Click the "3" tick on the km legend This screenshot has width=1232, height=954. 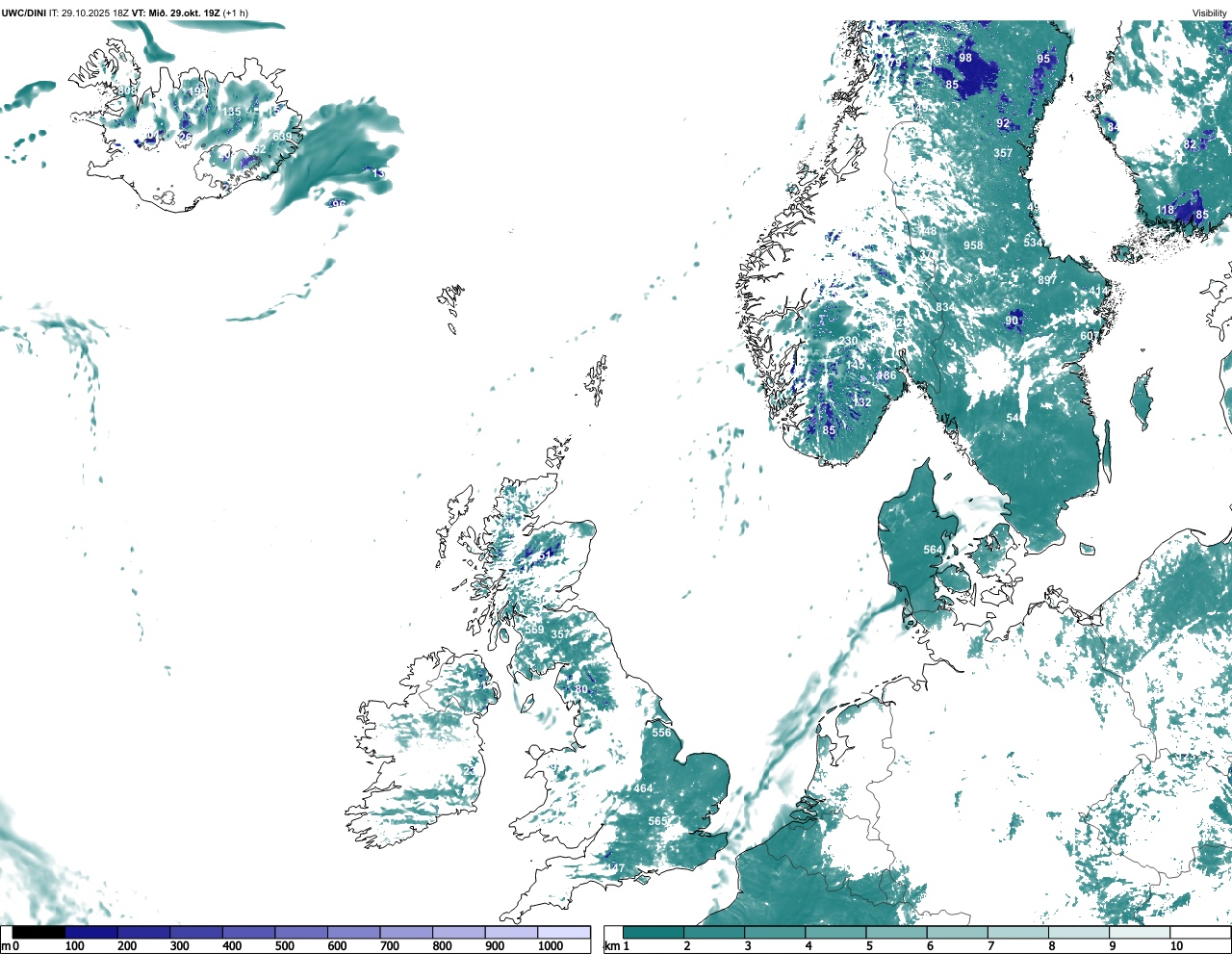coord(748,946)
